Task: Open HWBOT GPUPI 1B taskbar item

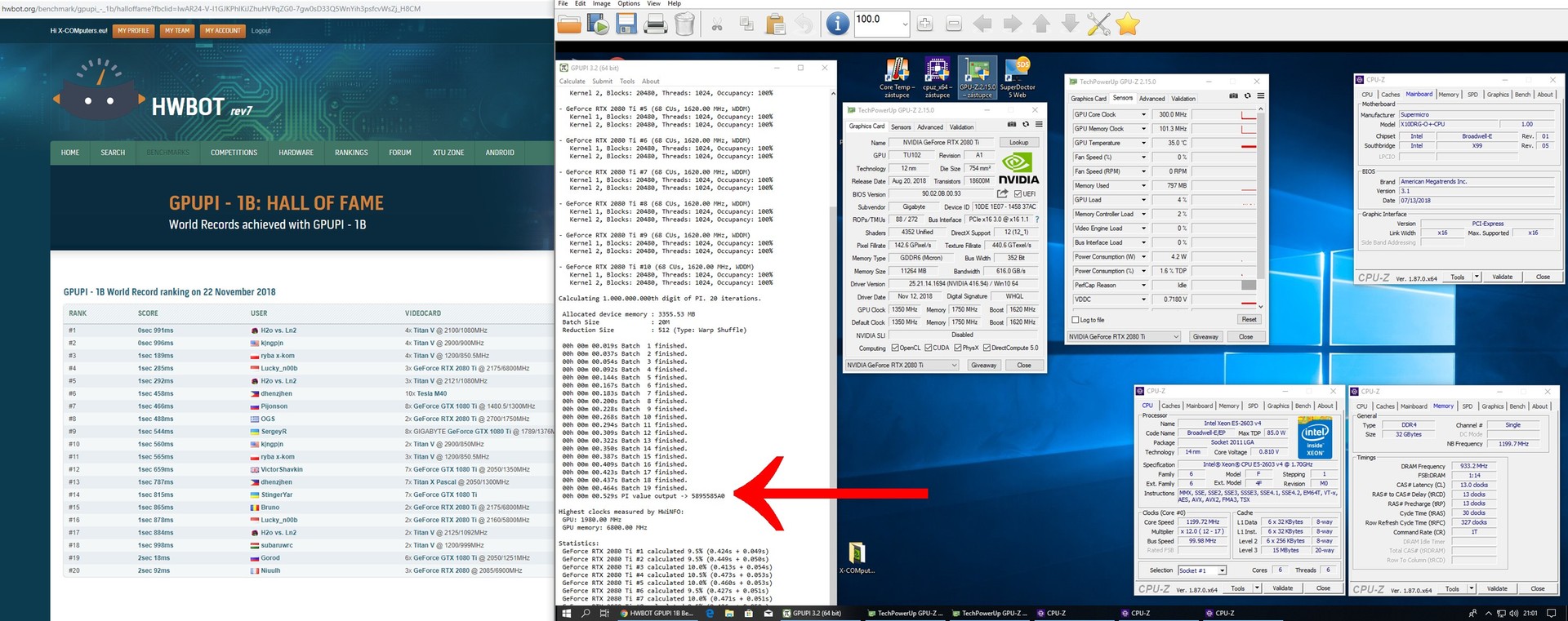Action: click(656, 613)
